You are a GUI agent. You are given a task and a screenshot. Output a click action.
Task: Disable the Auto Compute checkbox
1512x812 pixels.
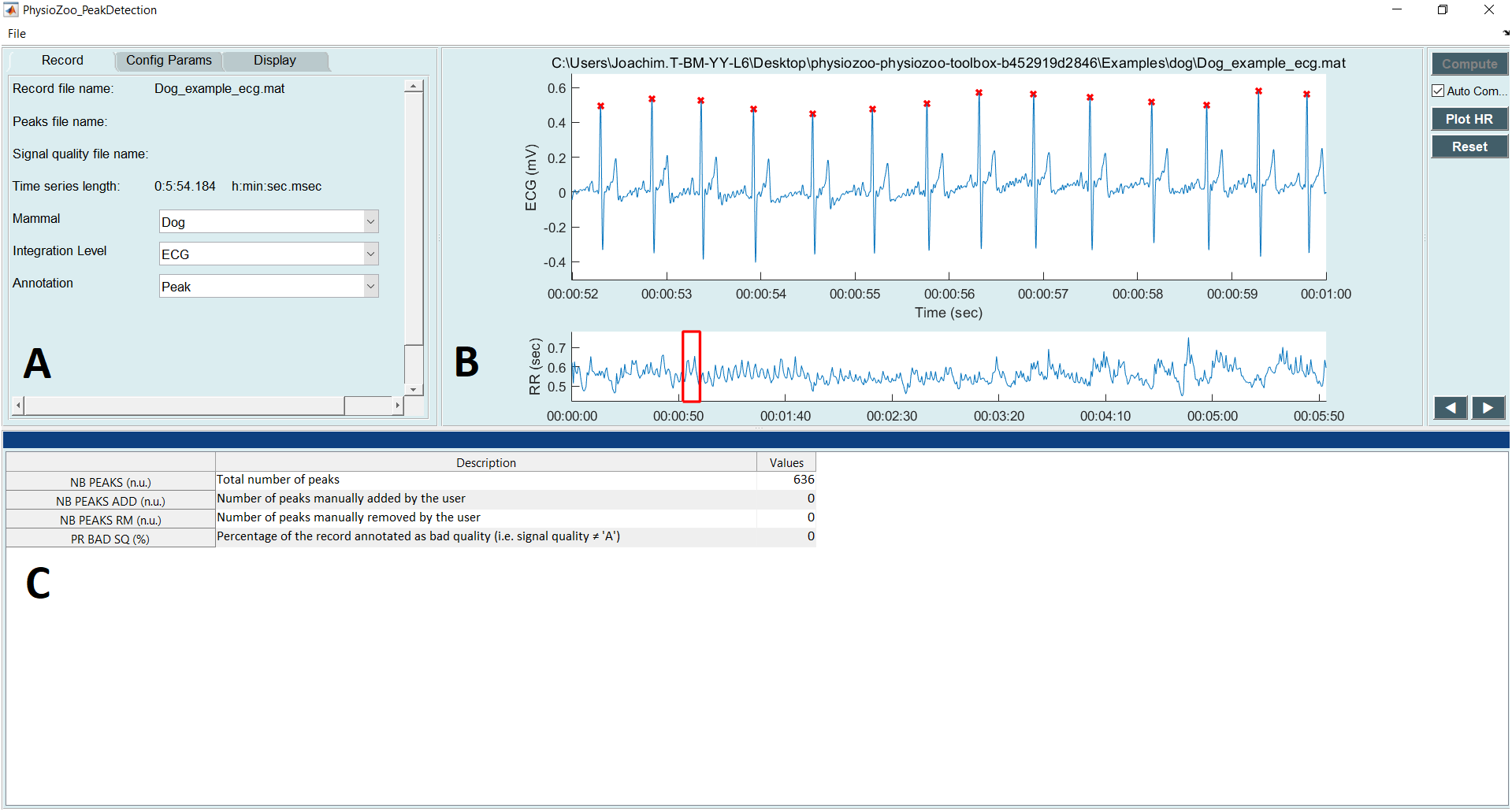(x=1439, y=90)
